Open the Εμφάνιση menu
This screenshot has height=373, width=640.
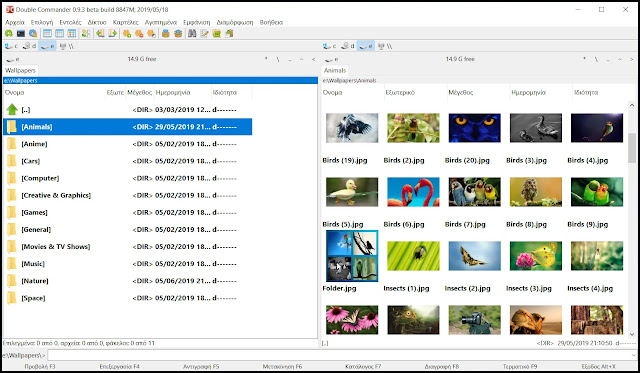(197, 22)
